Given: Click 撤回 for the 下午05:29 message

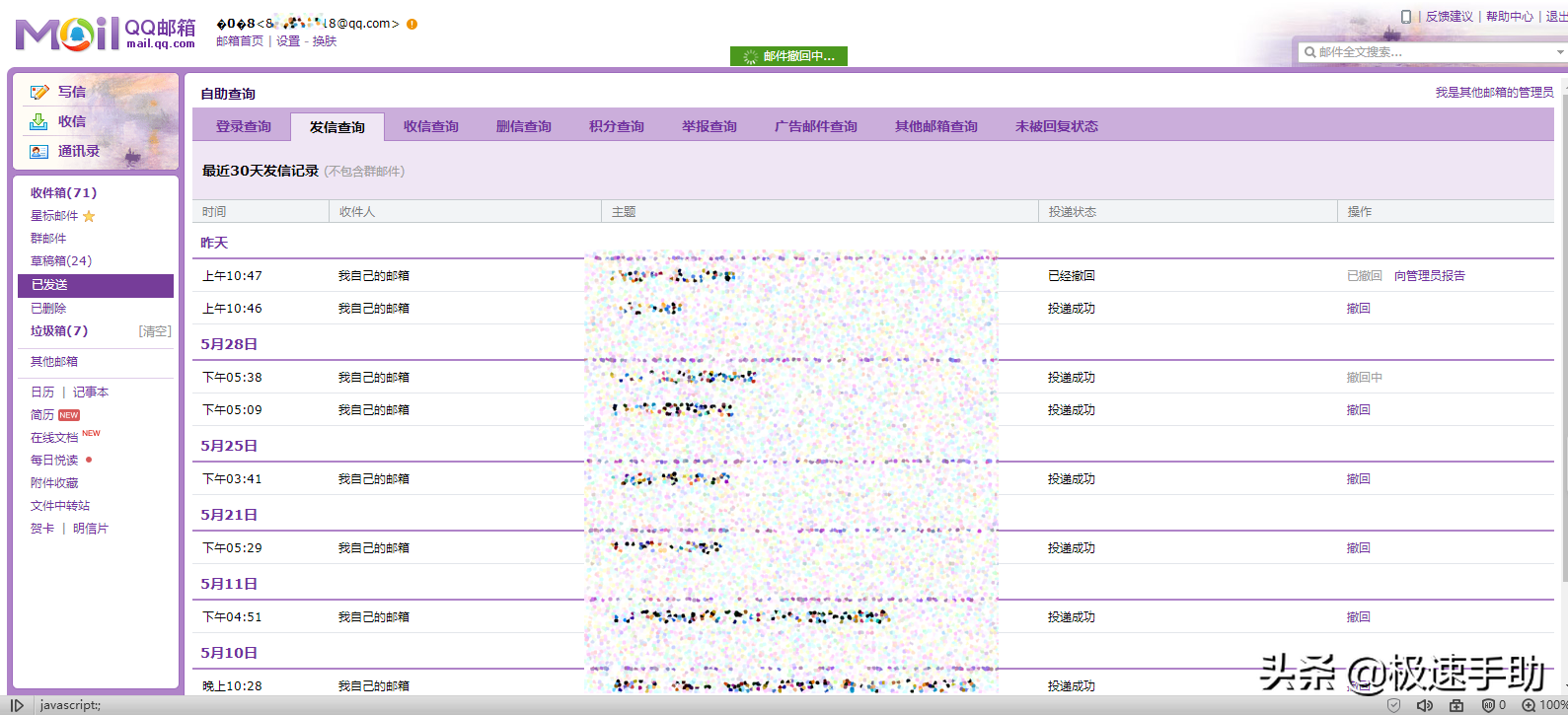Looking at the screenshot, I should [1359, 548].
